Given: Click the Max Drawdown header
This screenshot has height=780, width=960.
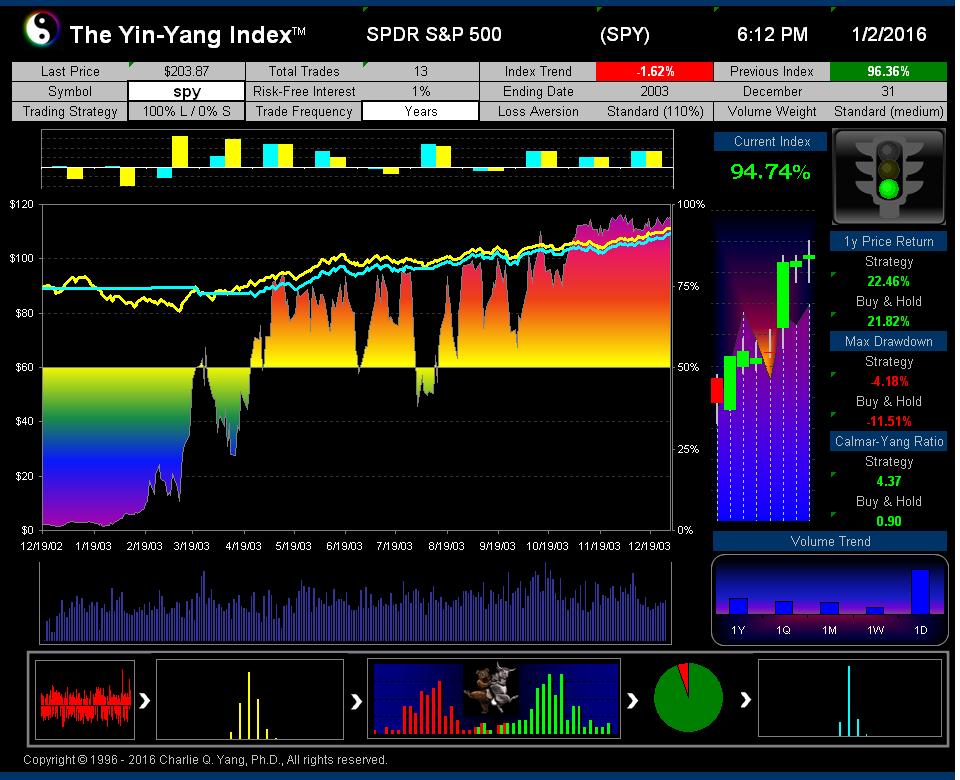Looking at the screenshot, I should 888,342.
